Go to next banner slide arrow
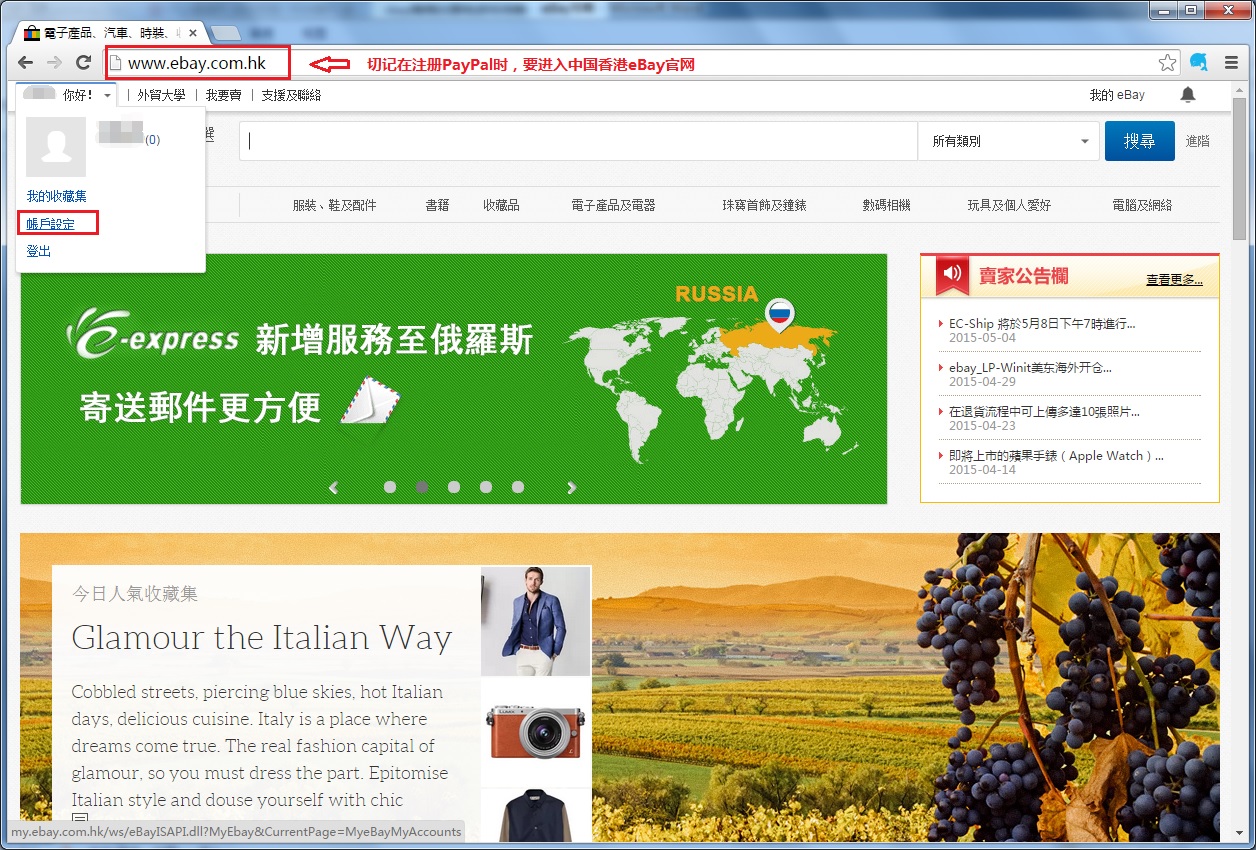This screenshot has height=850, width=1256. click(x=572, y=488)
